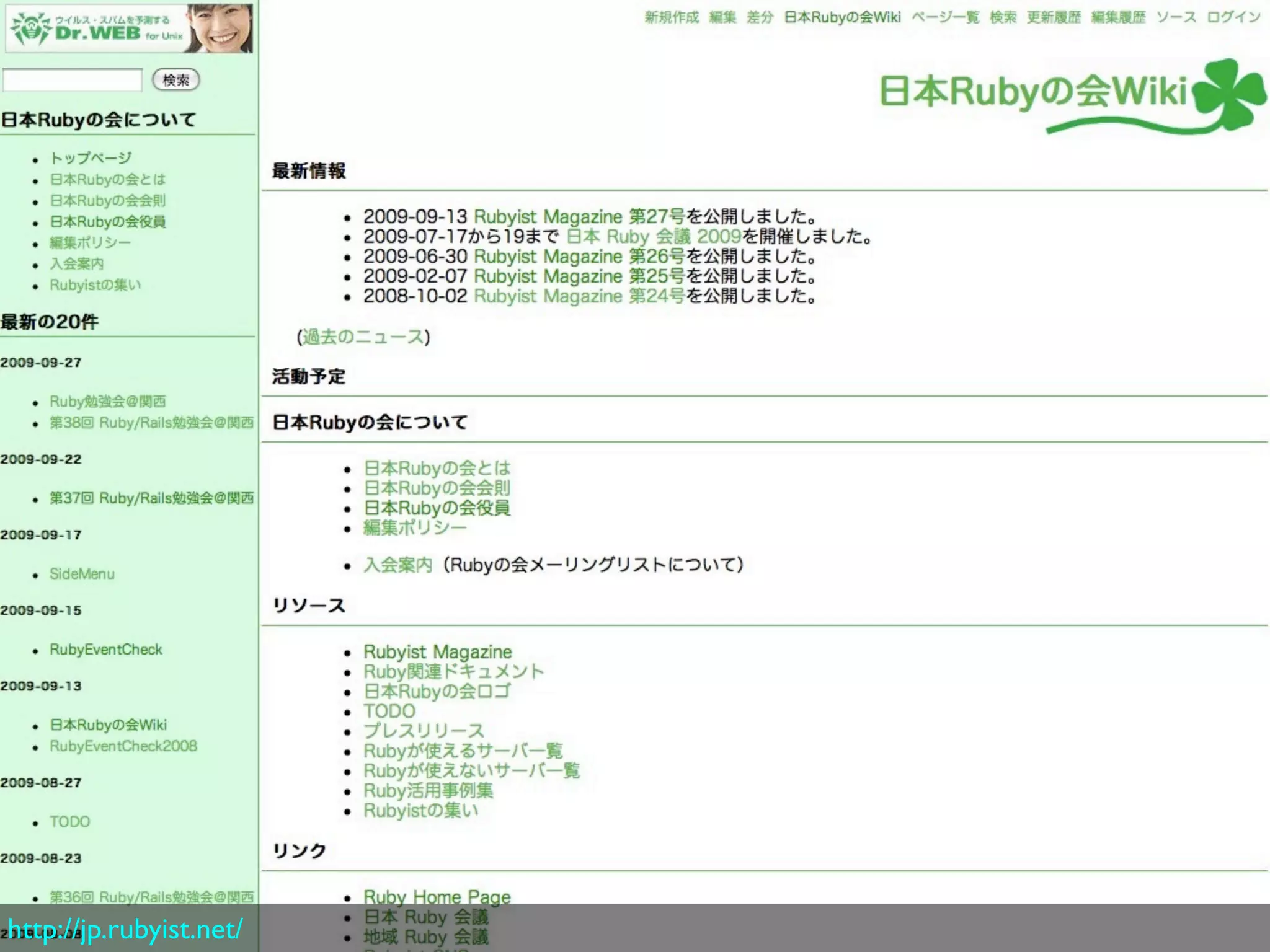This screenshot has width=1270, height=952.
Task: Open main content 入会案内 link
Action: pos(397,565)
